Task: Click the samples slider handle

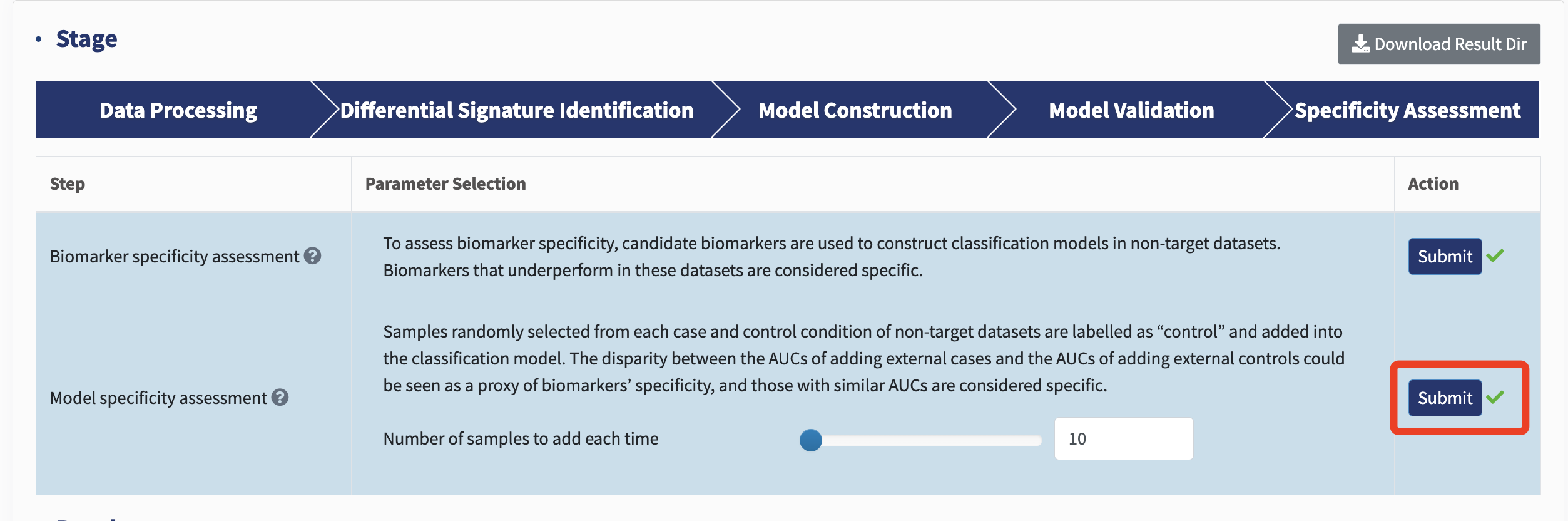Action: (x=811, y=440)
